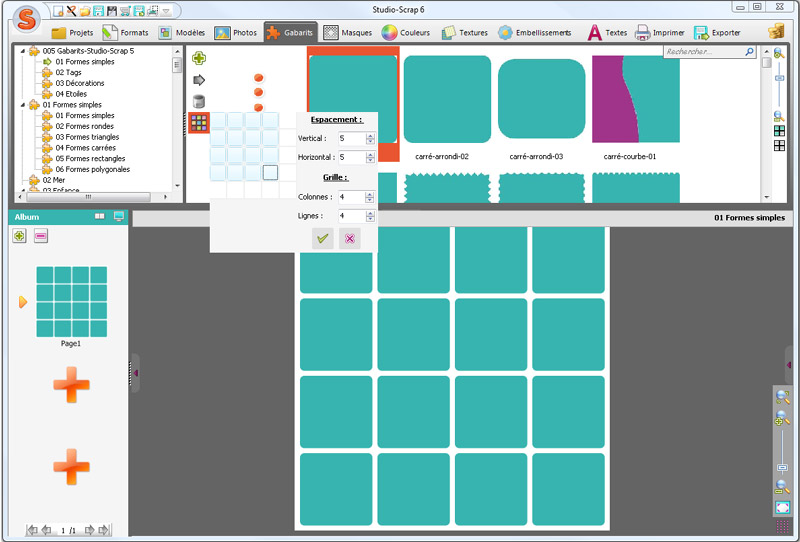Click the open folder icon in quick toolbar
The width and height of the screenshot is (800, 542).
click(x=85, y=10)
